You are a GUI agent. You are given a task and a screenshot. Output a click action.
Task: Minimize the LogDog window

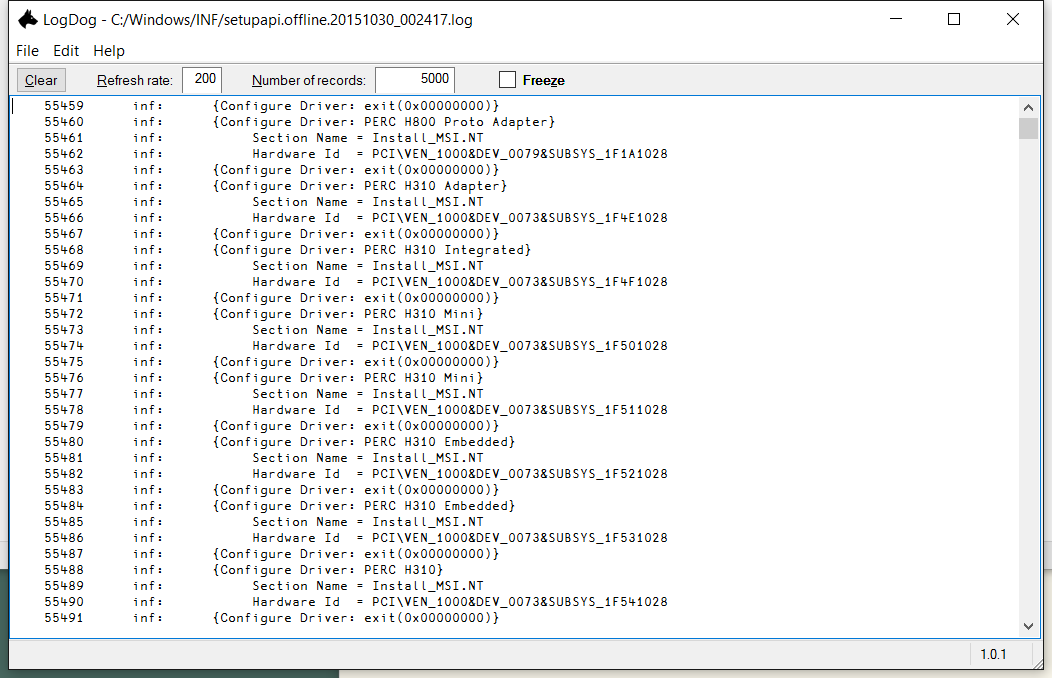(896, 19)
